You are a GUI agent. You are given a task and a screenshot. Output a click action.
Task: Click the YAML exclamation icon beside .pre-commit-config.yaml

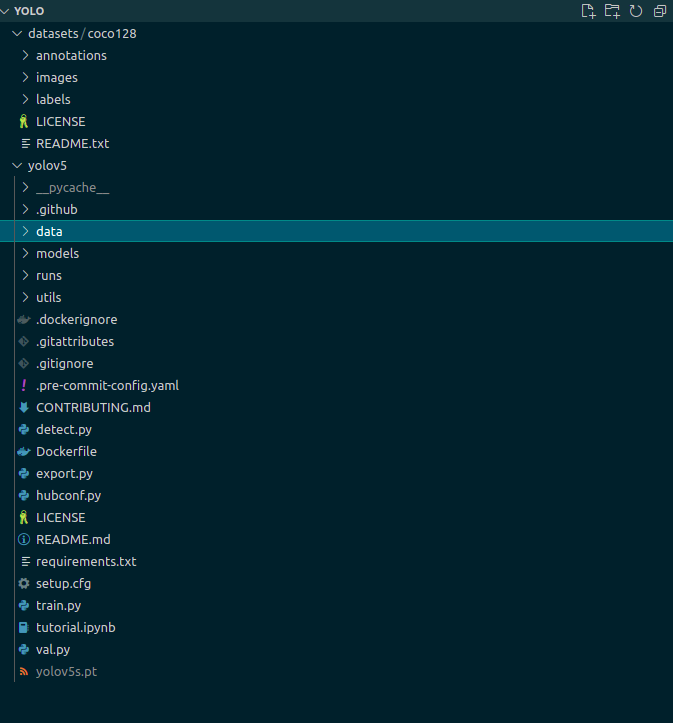(x=24, y=385)
